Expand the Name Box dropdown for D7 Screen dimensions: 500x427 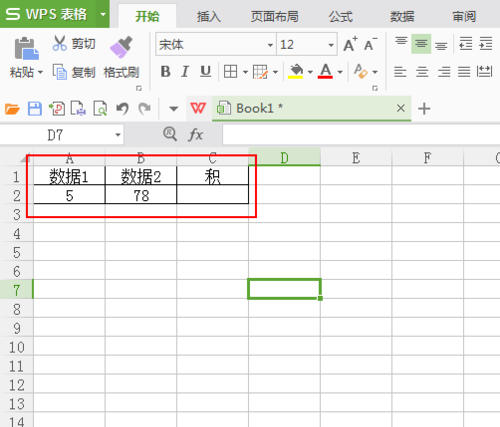point(118,135)
